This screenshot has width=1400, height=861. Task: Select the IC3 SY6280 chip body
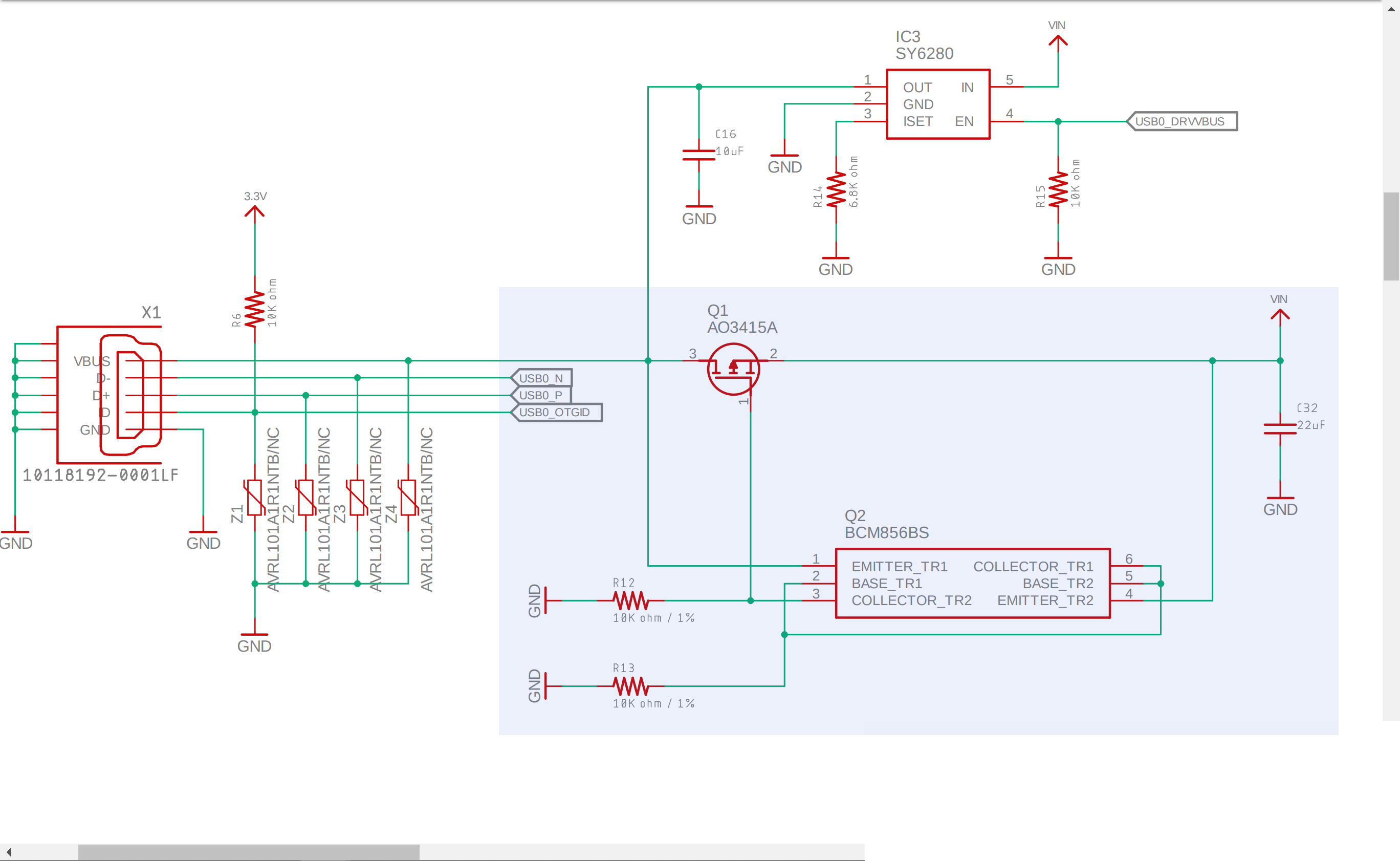pyautogui.click(x=938, y=104)
